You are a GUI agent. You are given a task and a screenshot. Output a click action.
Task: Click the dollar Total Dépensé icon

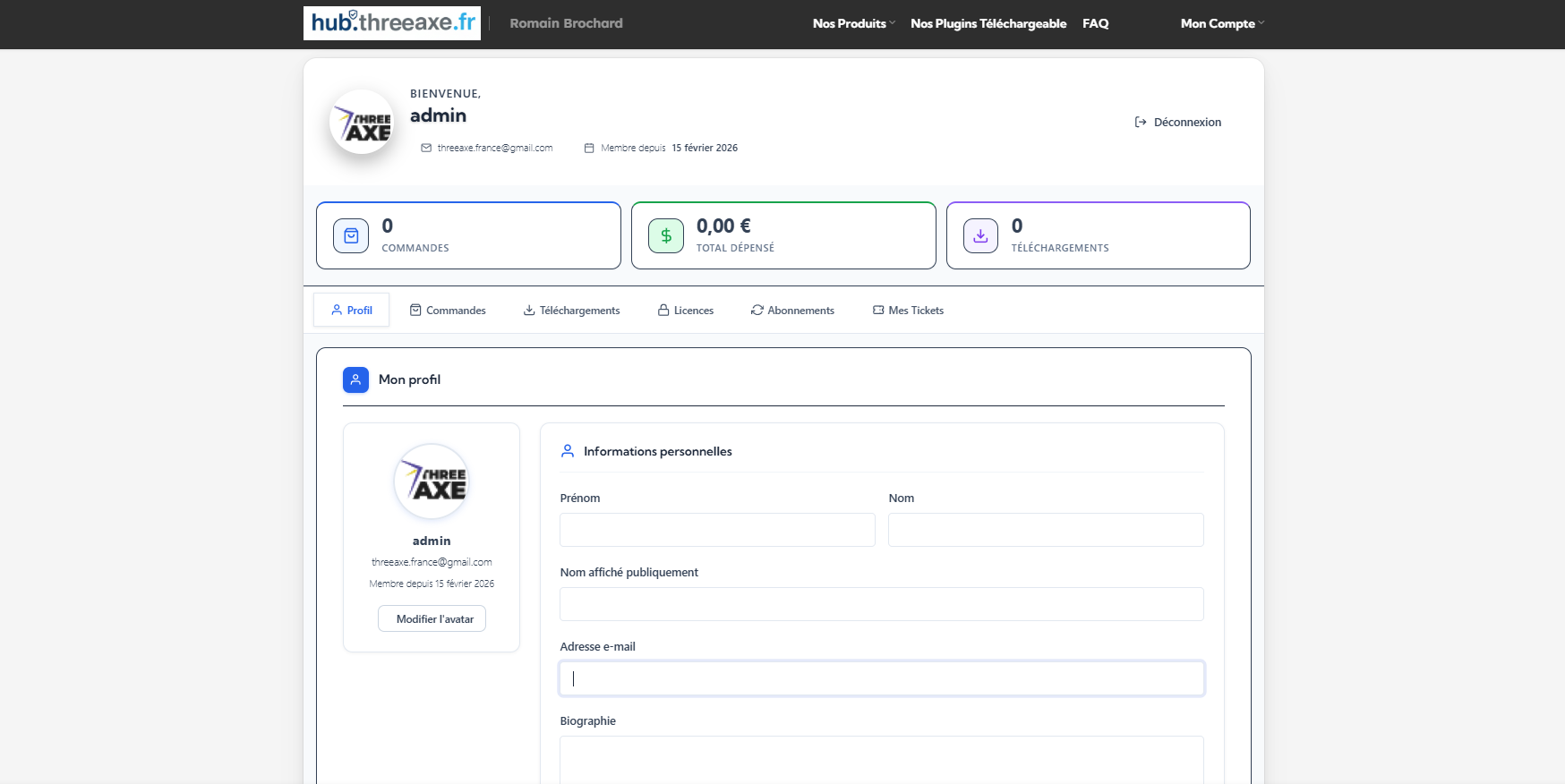coord(666,235)
